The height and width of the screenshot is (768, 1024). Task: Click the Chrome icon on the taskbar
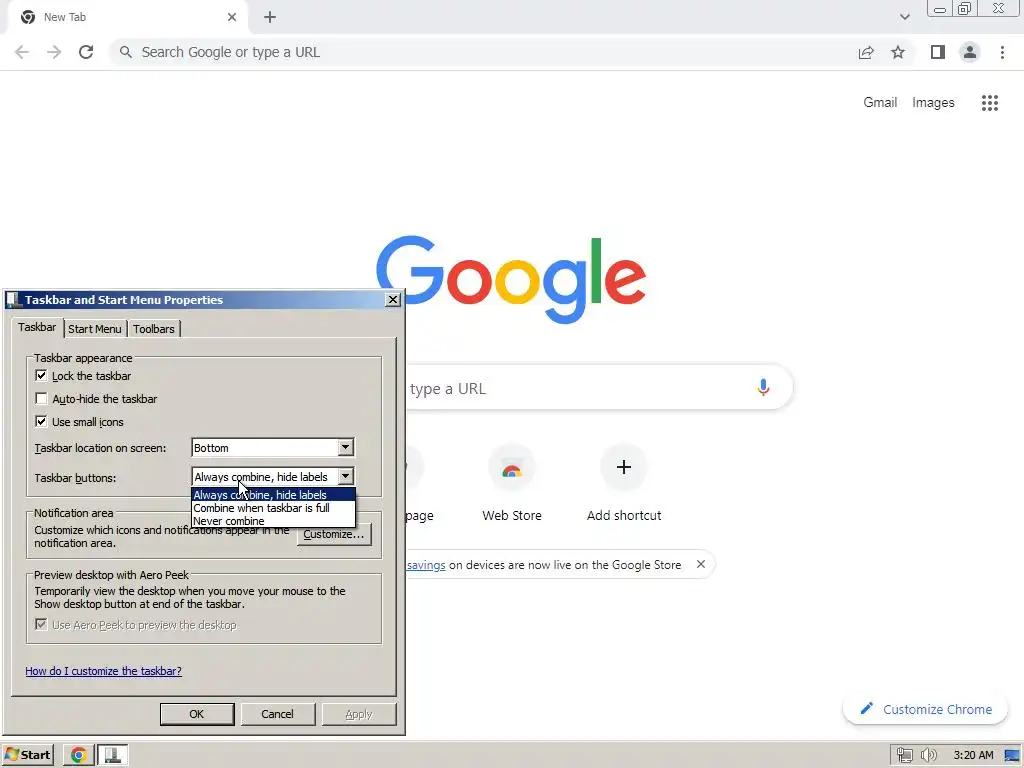tap(78, 755)
